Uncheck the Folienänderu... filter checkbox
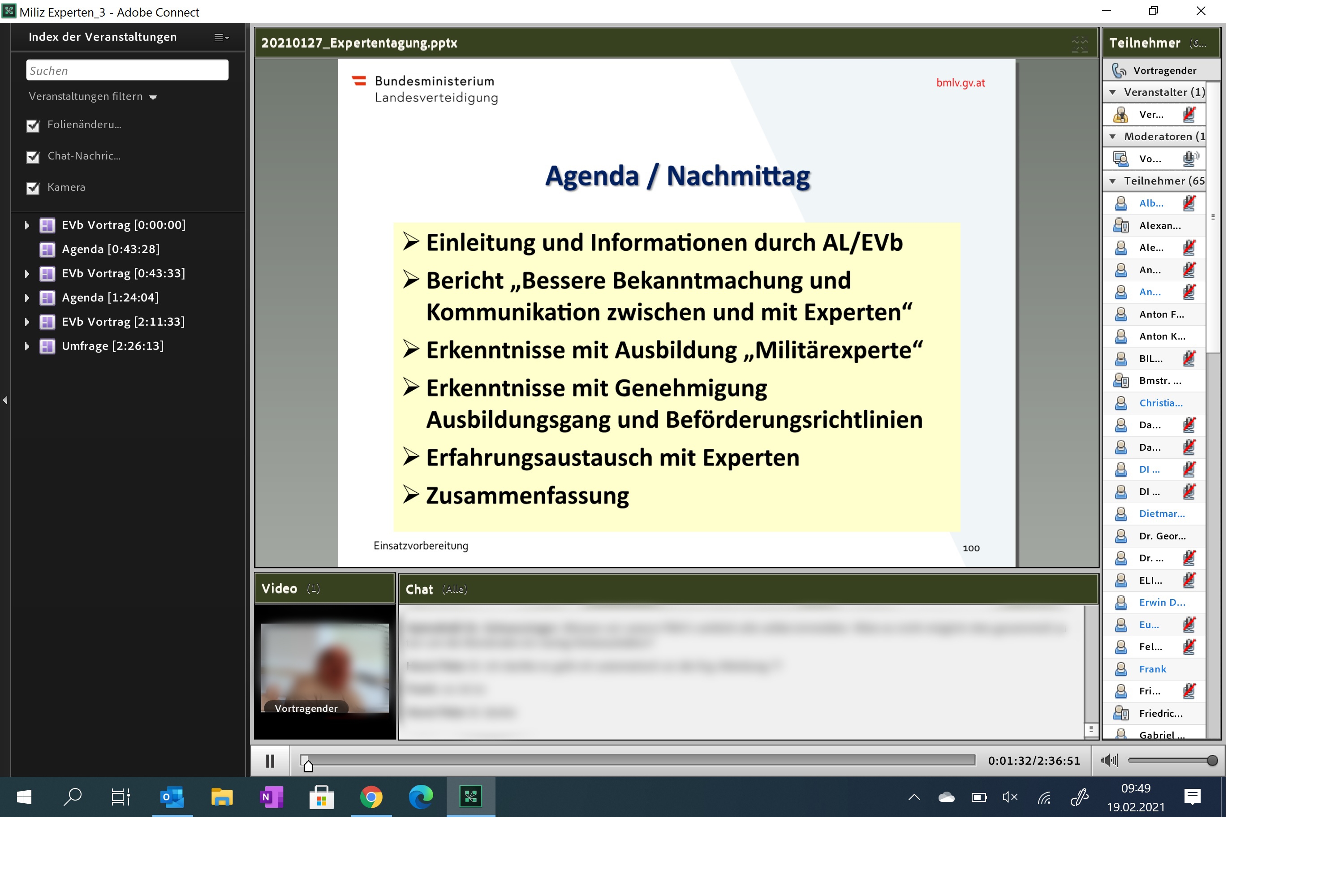This screenshot has height=896, width=1344. 34,126
